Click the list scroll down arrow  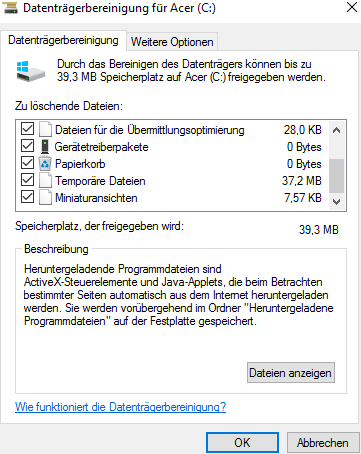tap(337, 202)
